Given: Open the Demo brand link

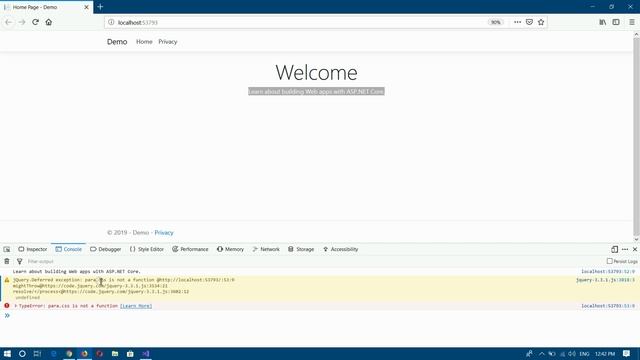Looking at the screenshot, I should tap(117, 42).
